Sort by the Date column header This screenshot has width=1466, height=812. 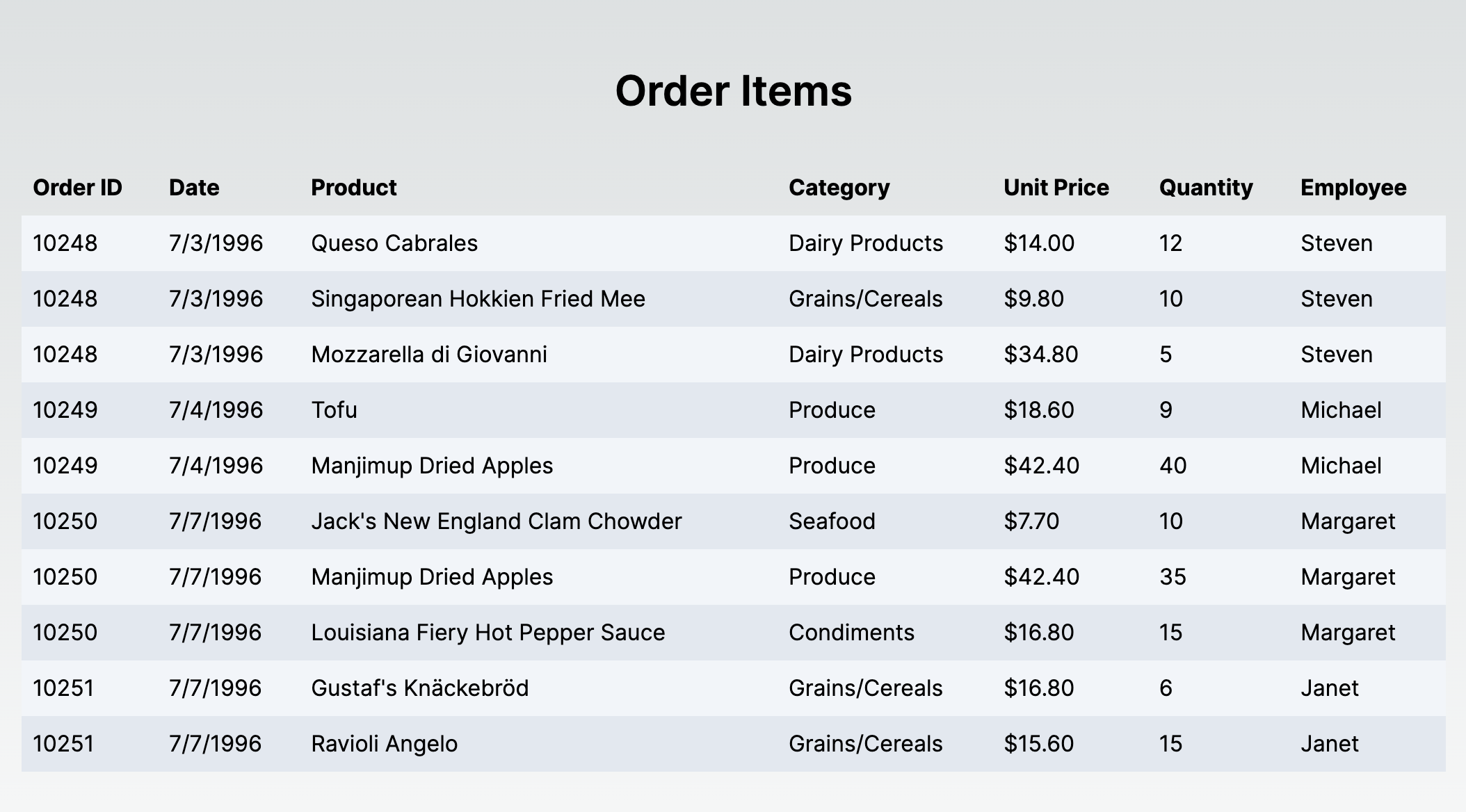pyautogui.click(x=194, y=188)
